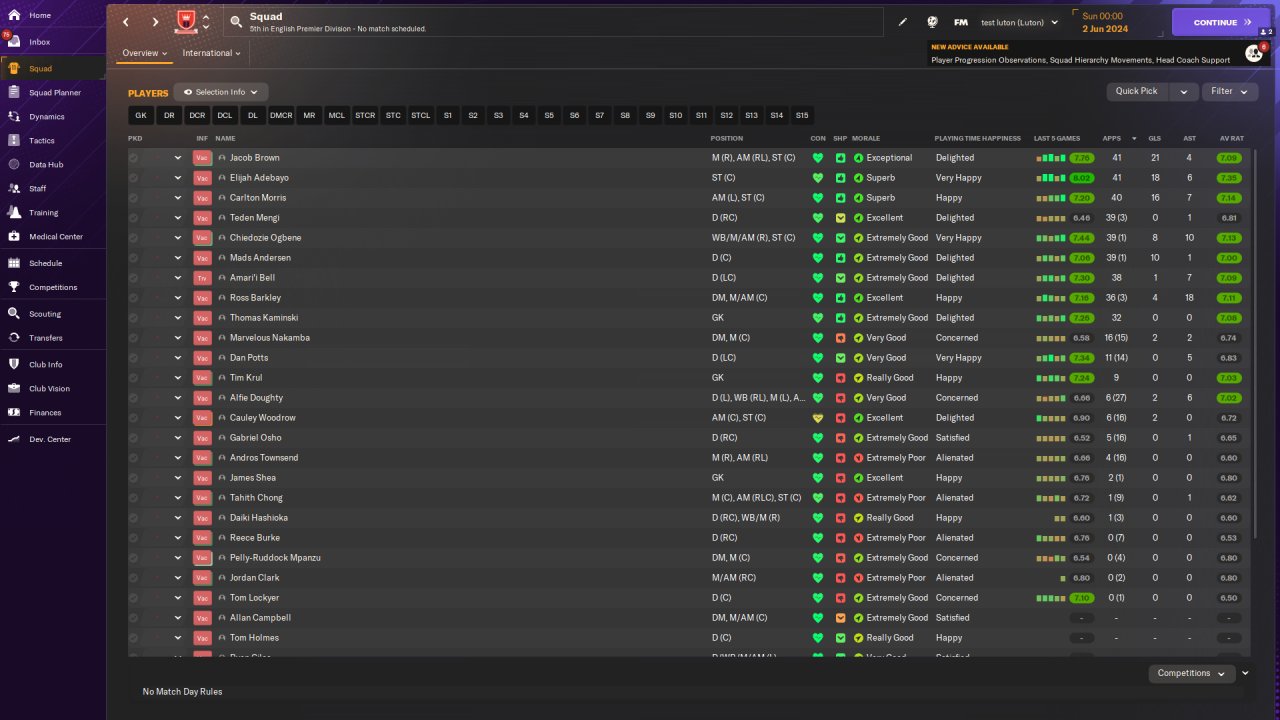1280x720 pixels.
Task: Click the Quick Pick button
Action: click(1137, 91)
